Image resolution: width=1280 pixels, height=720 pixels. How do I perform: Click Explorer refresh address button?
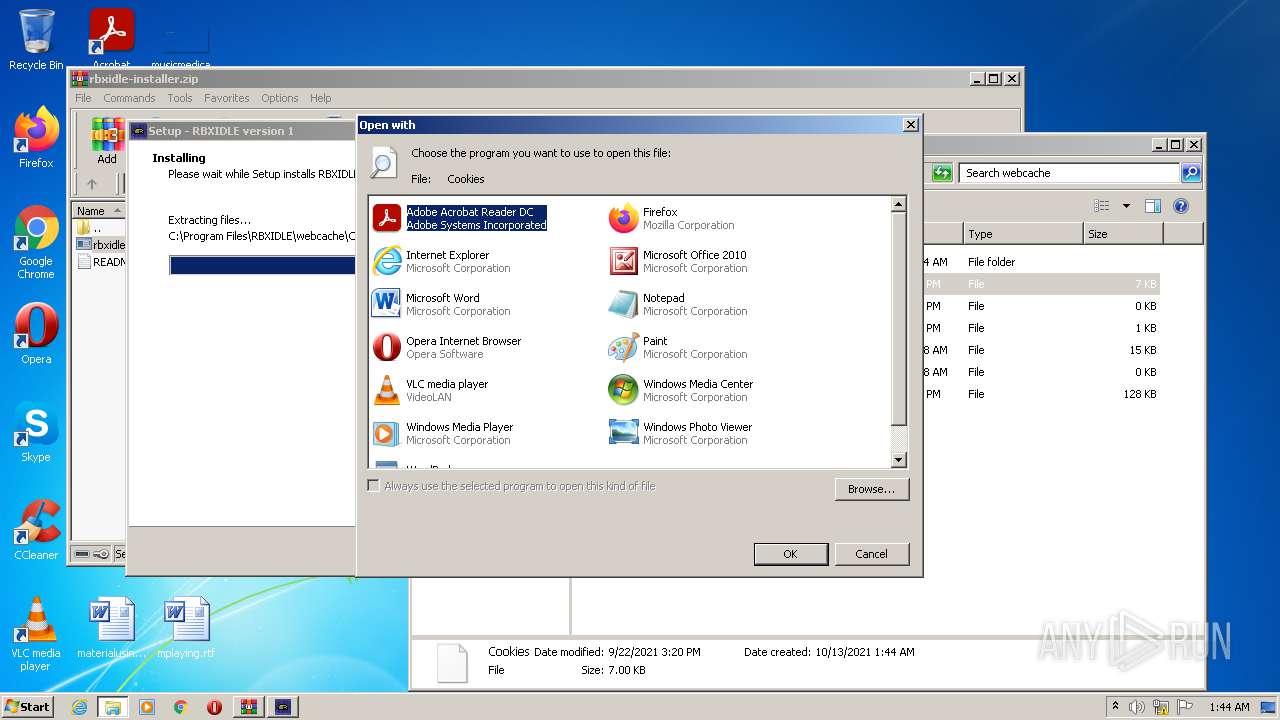pos(942,173)
